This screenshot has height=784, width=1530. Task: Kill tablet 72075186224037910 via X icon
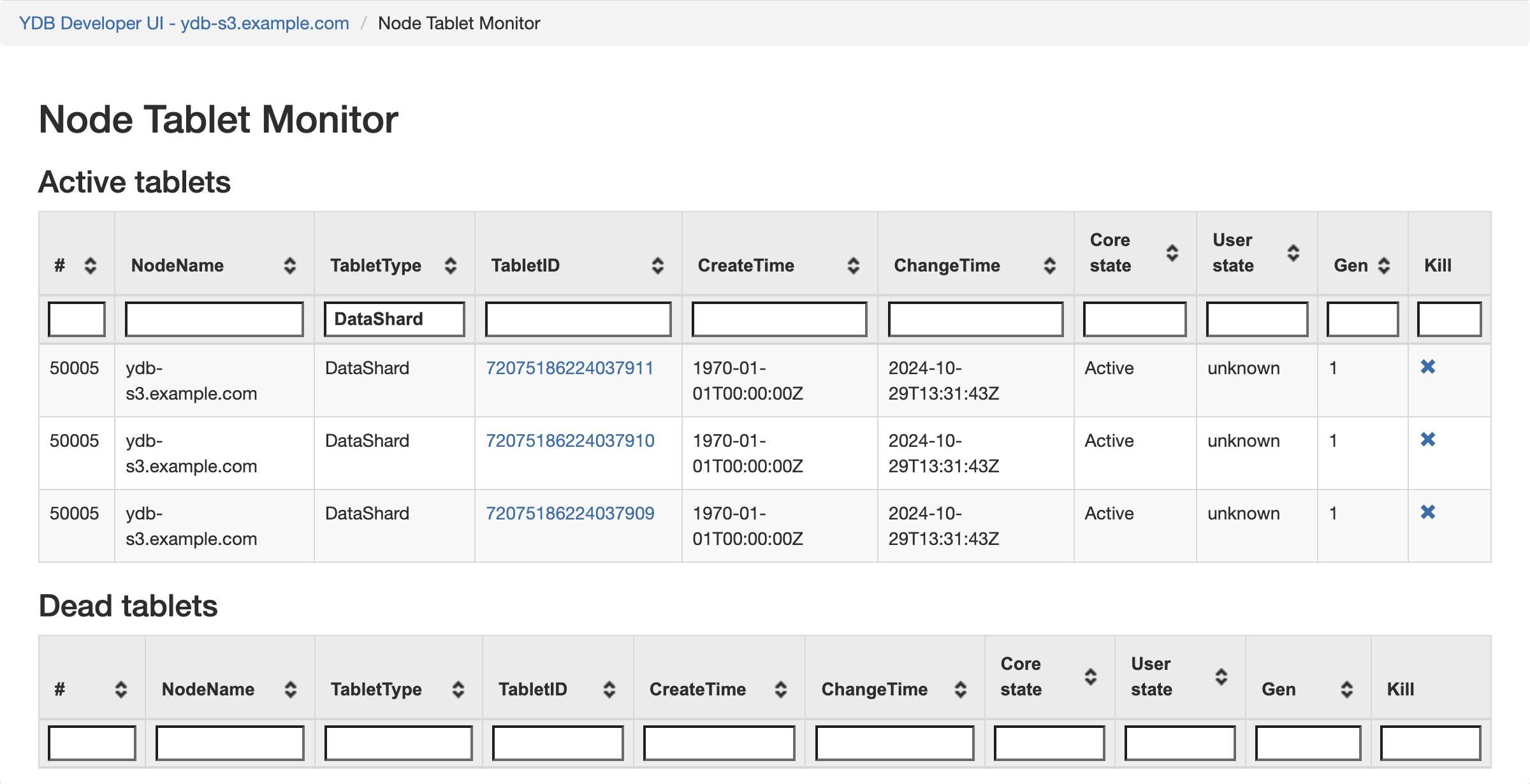click(1427, 439)
